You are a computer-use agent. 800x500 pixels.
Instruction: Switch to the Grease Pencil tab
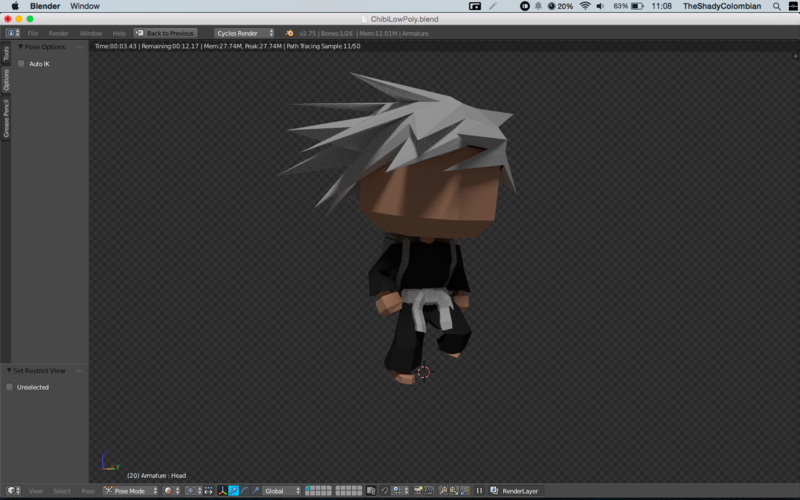click(x=6, y=118)
